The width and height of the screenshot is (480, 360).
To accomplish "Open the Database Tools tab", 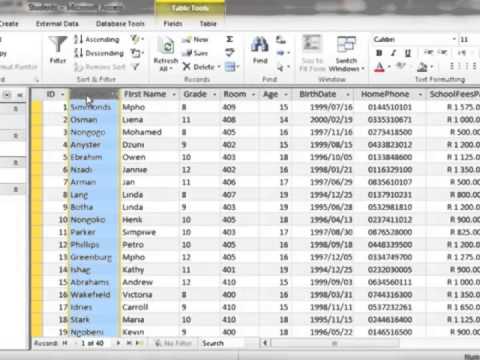I will tap(120, 24).
